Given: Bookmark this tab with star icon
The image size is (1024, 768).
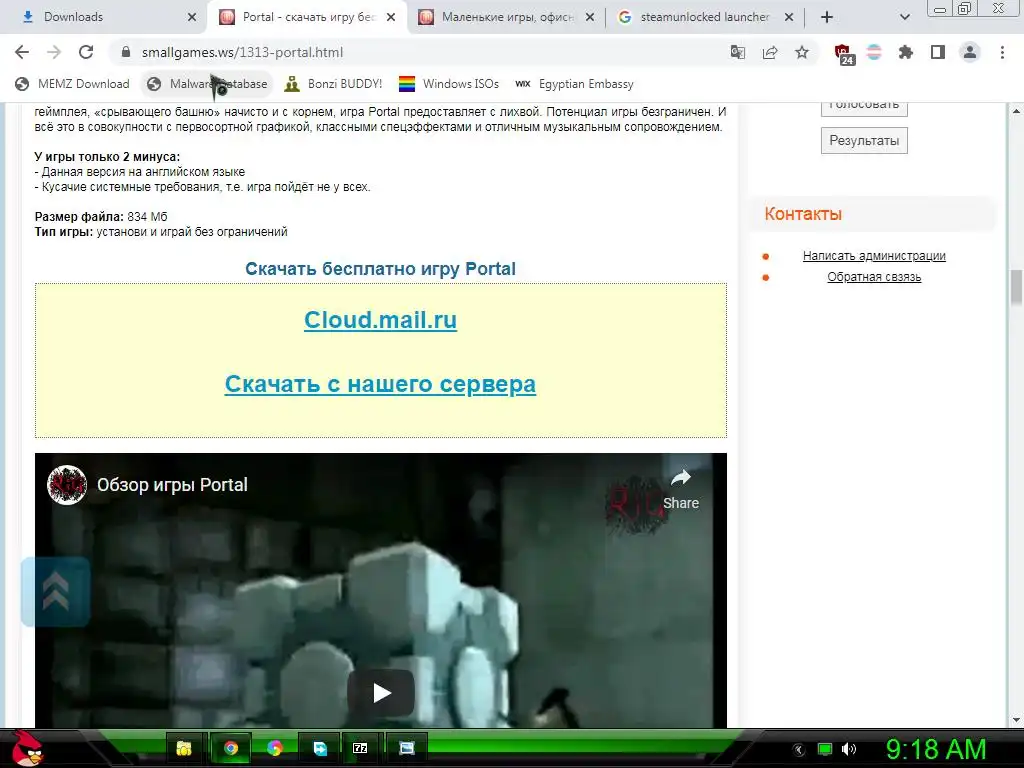Looking at the screenshot, I should [x=802, y=52].
